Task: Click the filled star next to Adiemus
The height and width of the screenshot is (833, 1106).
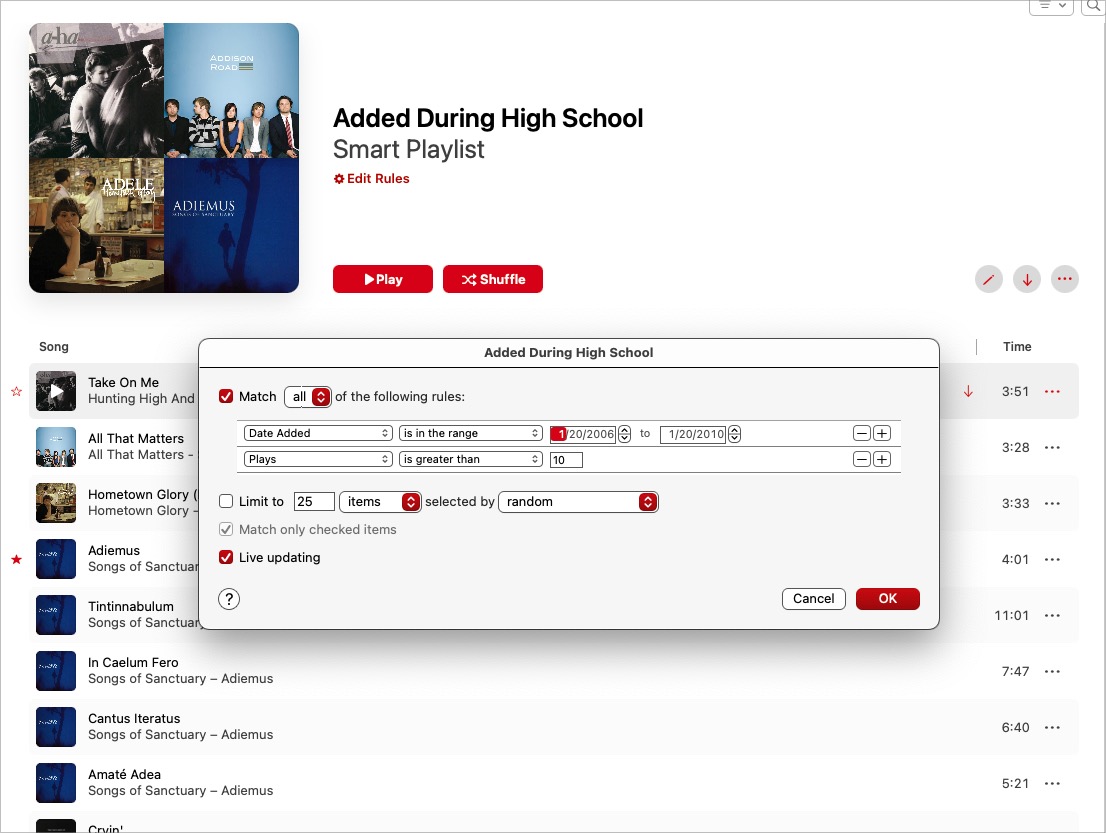Action: point(16,559)
